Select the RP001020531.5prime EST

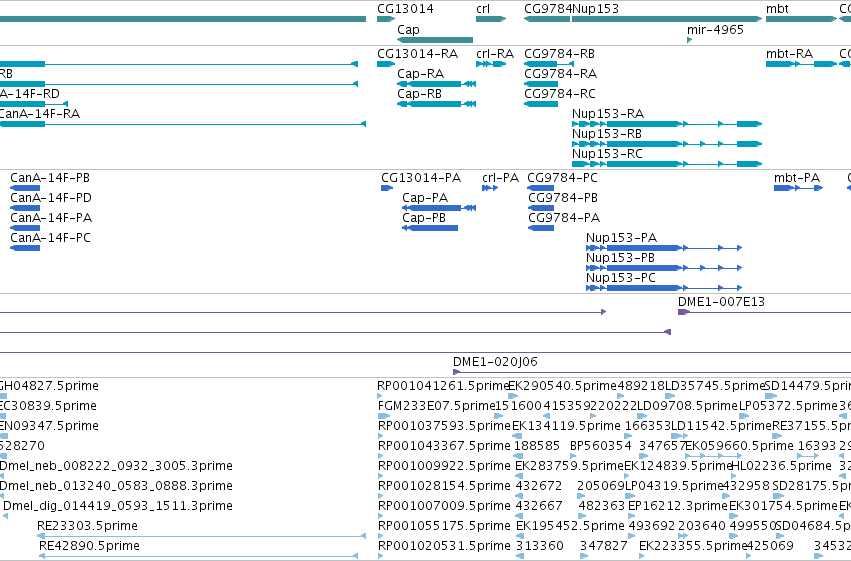coord(381,556)
